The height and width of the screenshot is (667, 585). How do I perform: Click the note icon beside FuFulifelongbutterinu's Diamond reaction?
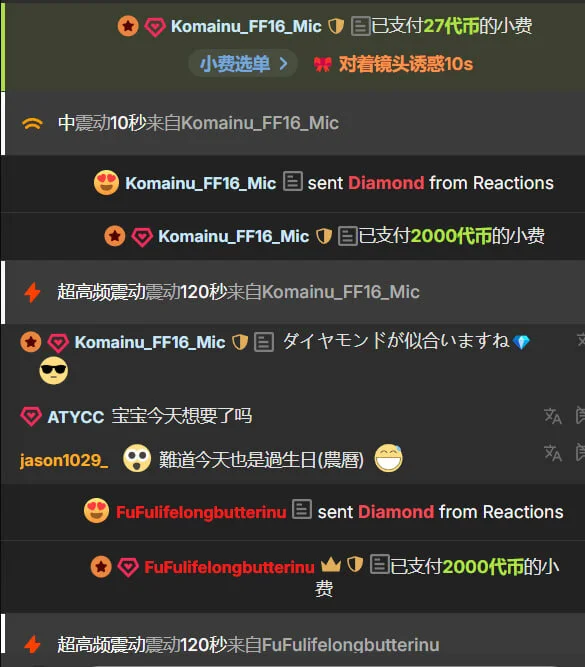pyautogui.click(x=302, y=510)
